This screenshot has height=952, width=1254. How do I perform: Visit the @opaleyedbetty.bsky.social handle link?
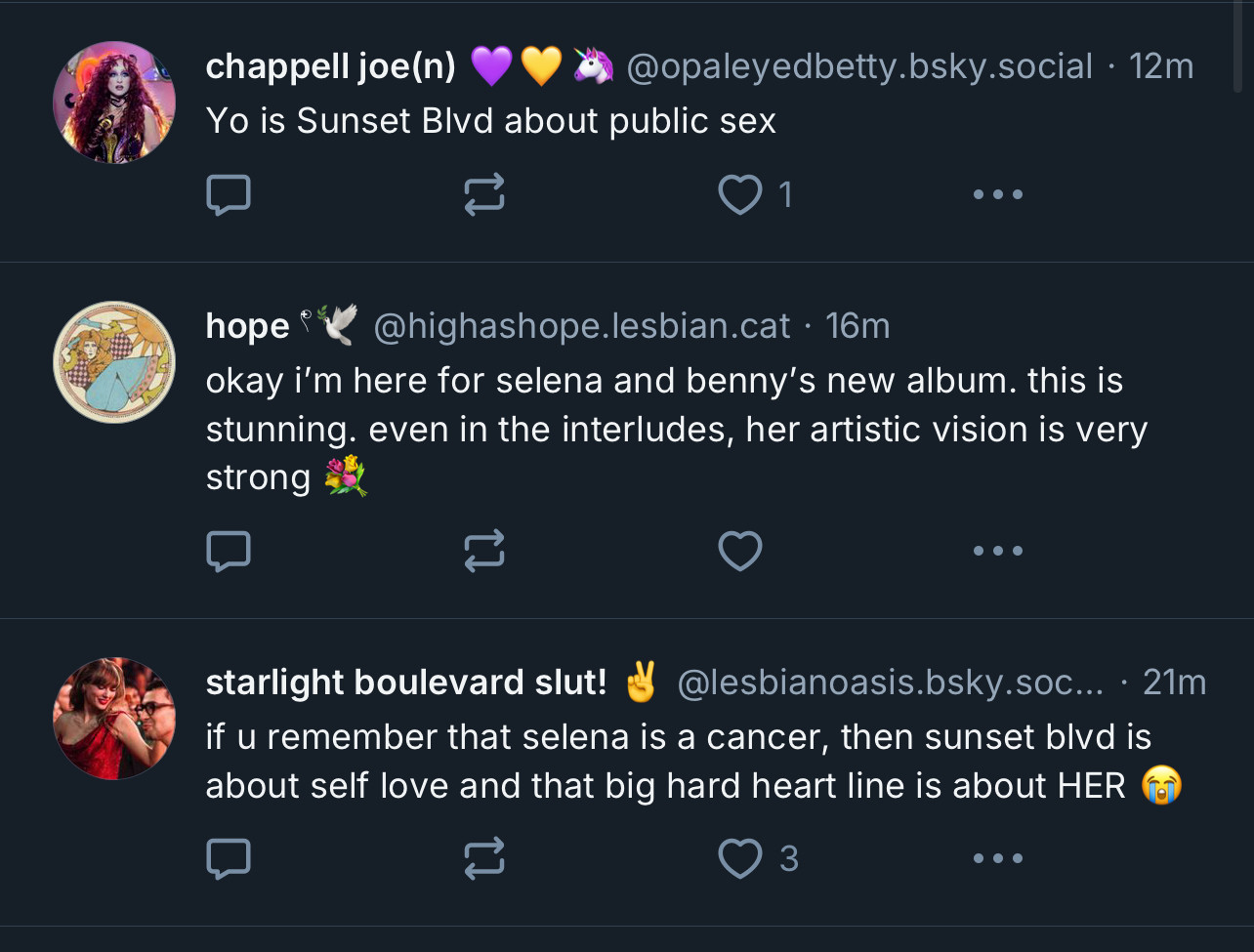click(x=859, y=66)
